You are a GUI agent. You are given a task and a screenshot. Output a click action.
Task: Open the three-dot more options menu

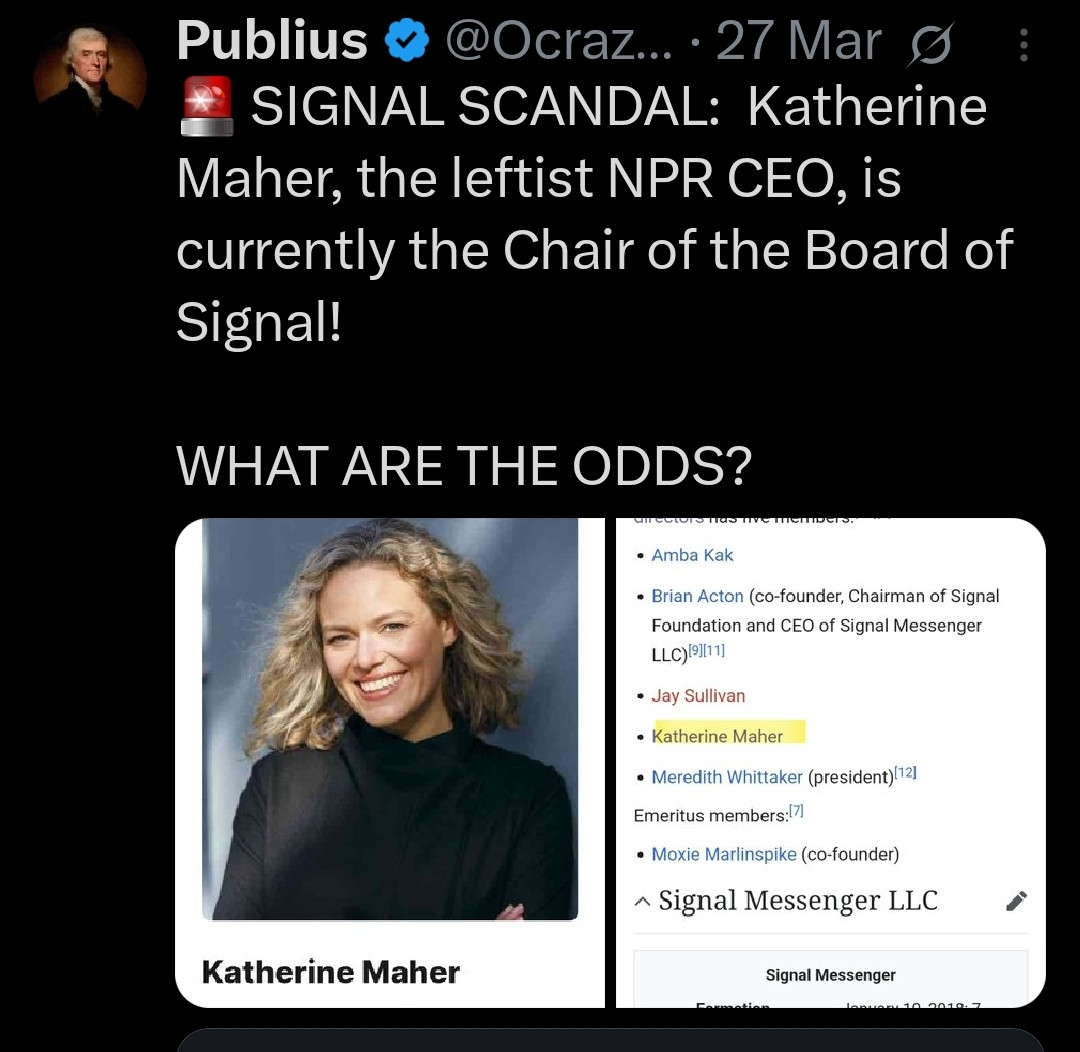coord(1022,45)
